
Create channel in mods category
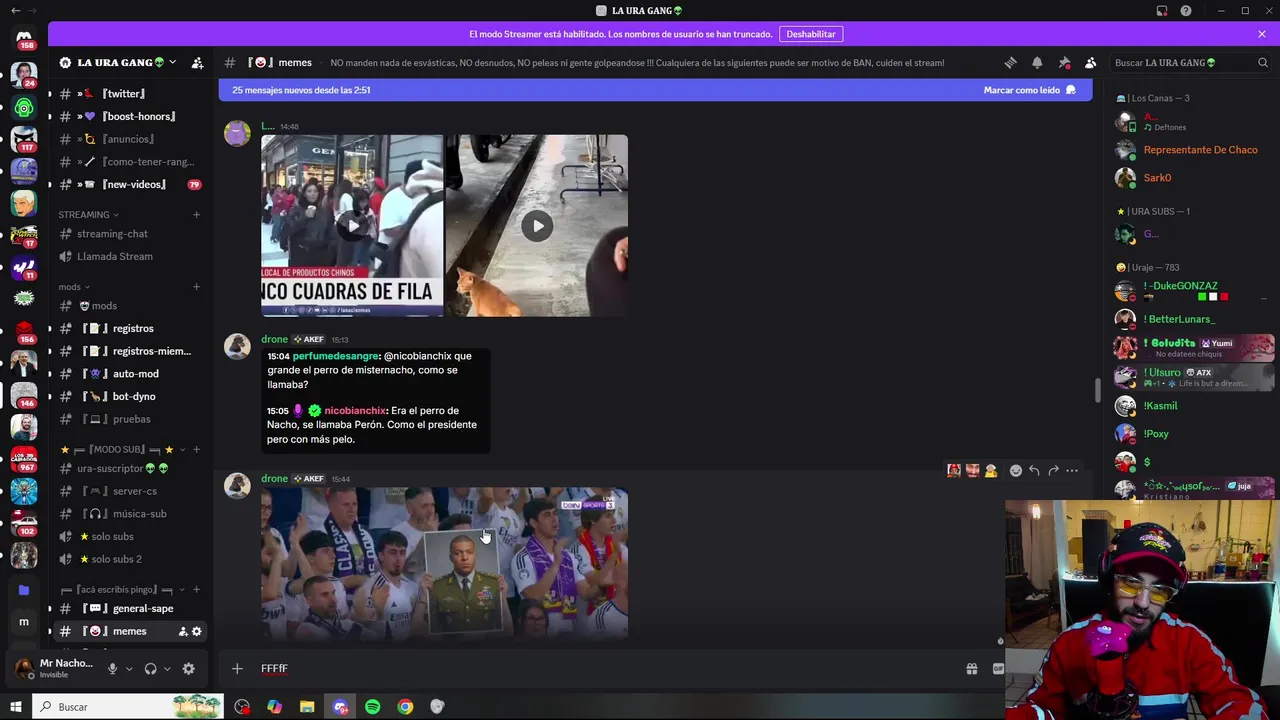[x=196, y=287]
